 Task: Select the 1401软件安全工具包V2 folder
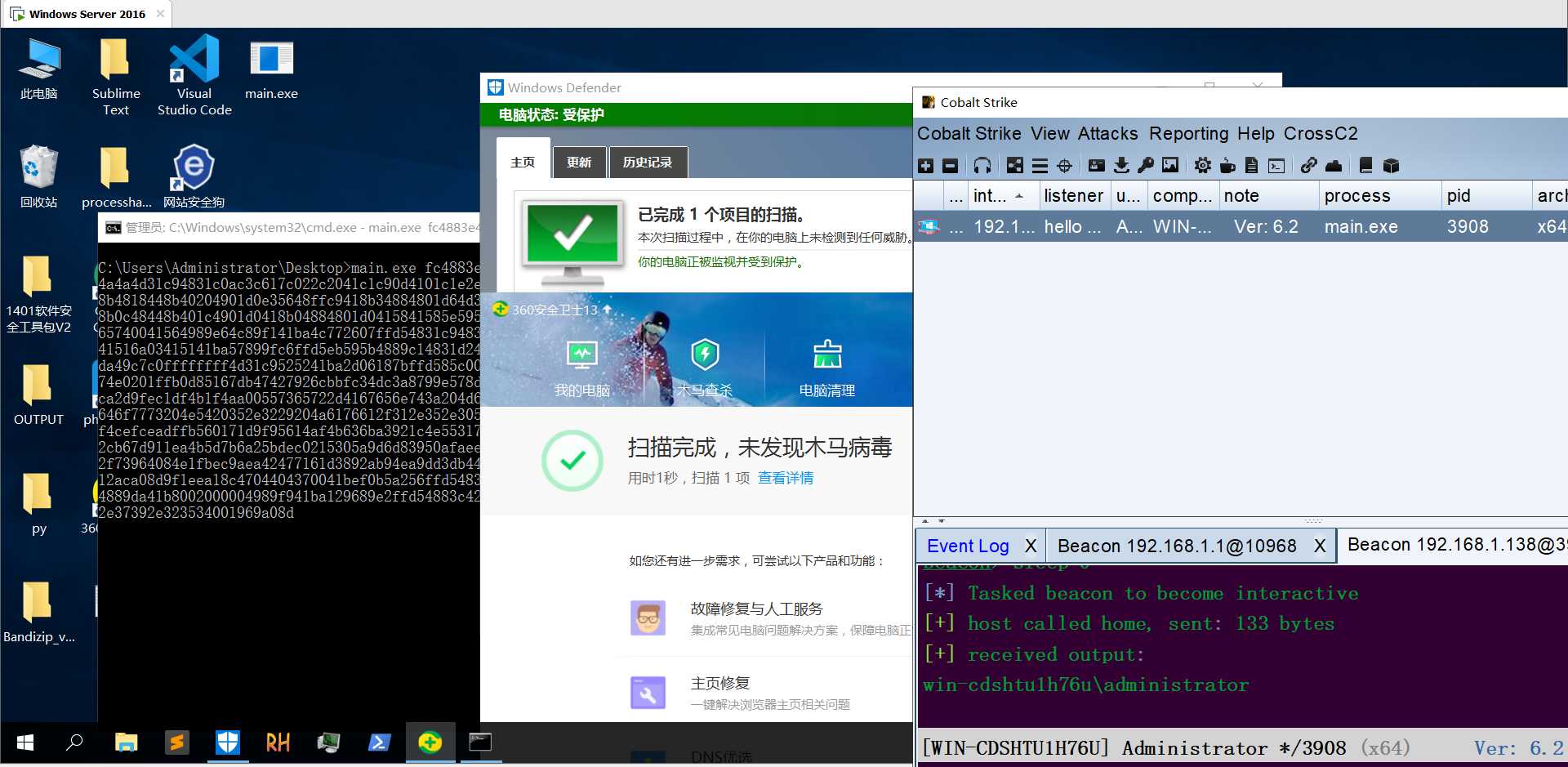pos(38,294)
